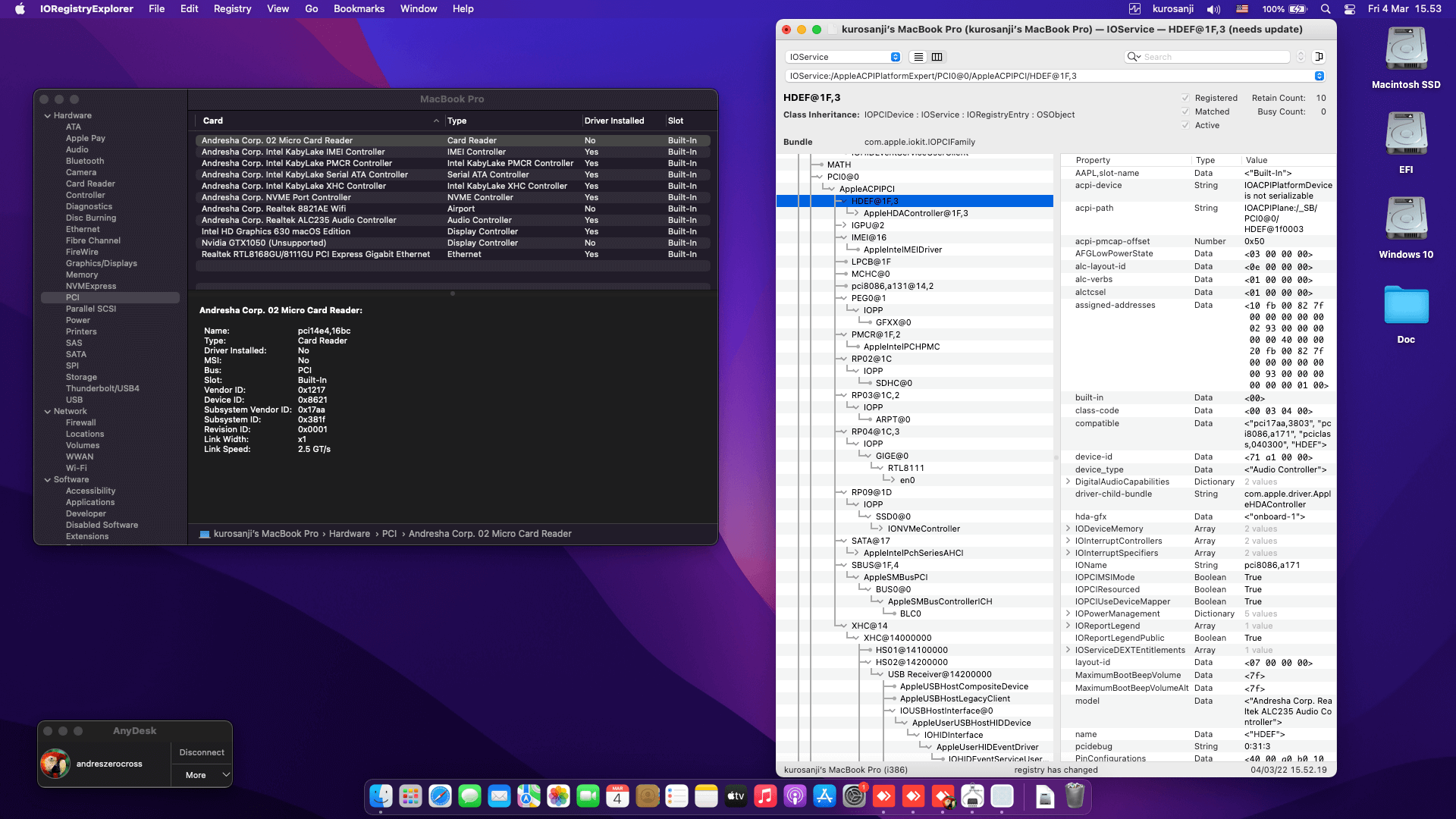This screenshot has width=1456, height=819.
Task: Click the volume icon in the menu bar
Action: (1213, 9)
